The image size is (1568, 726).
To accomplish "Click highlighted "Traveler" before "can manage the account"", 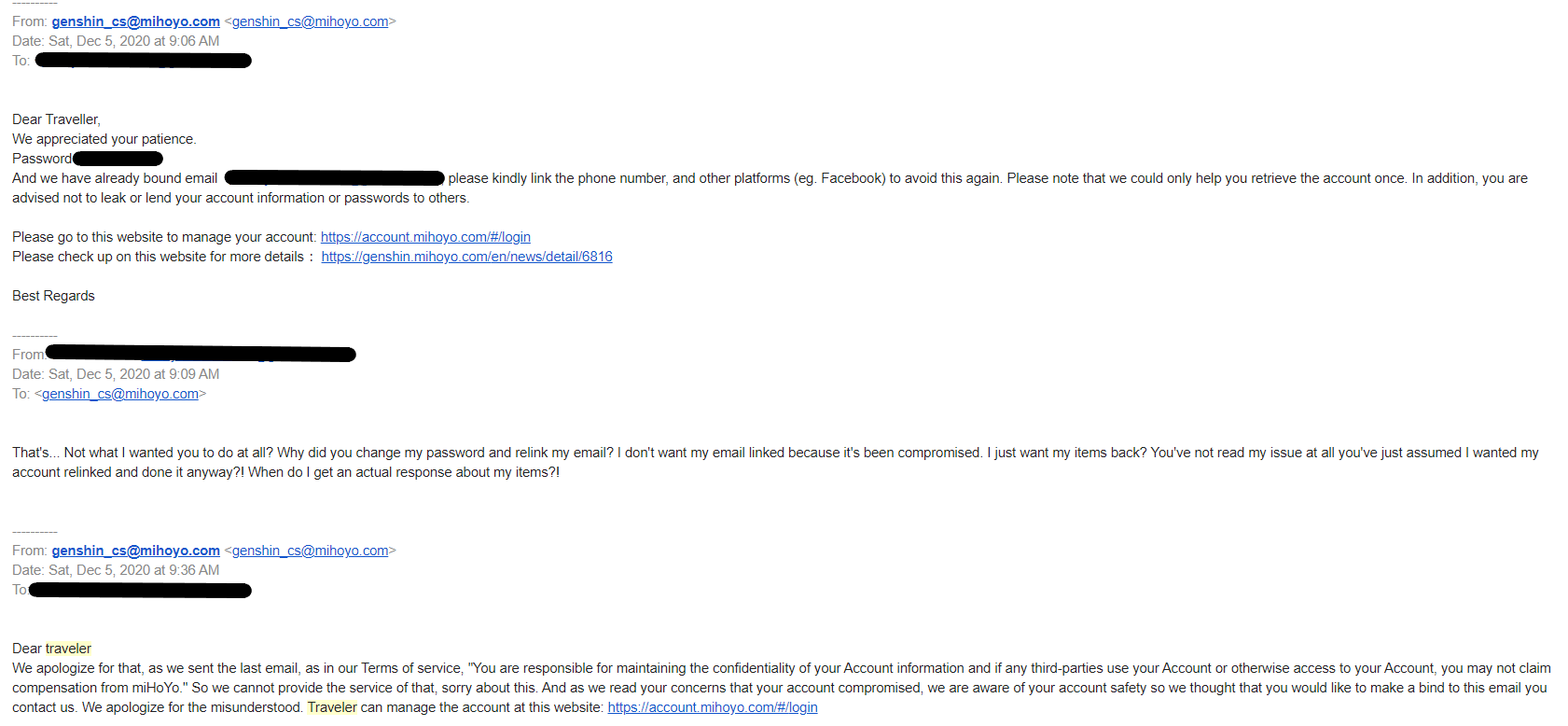I will tap(332, 707).
